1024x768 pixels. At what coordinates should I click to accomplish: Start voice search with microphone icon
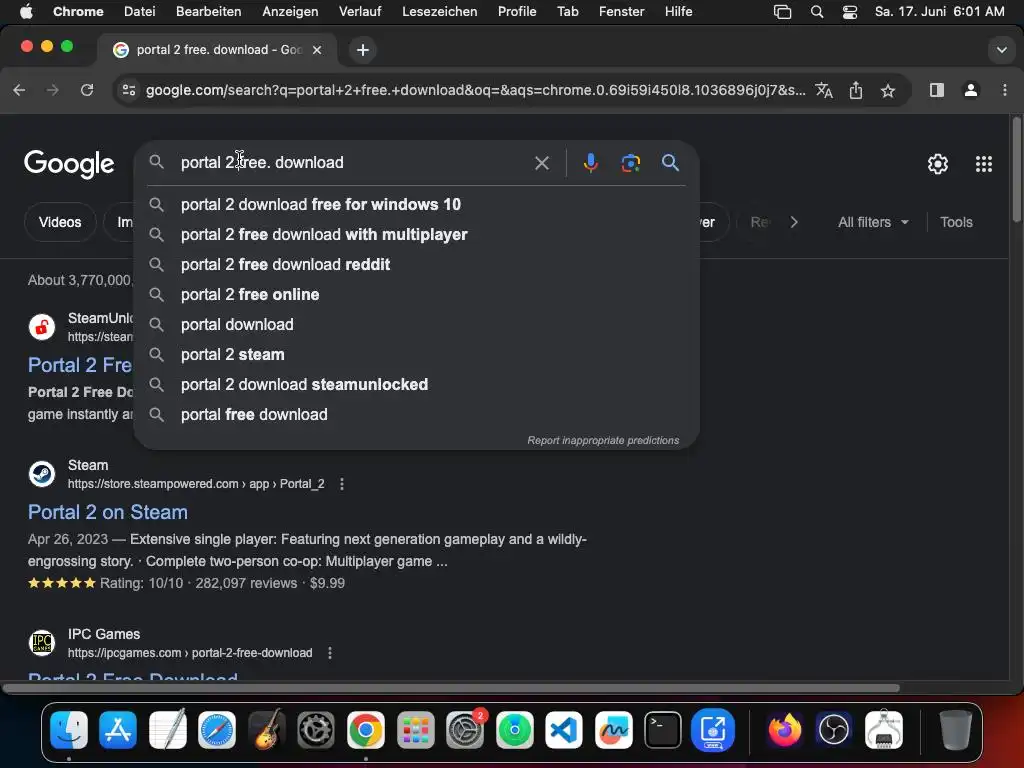[x=590, y=163]
